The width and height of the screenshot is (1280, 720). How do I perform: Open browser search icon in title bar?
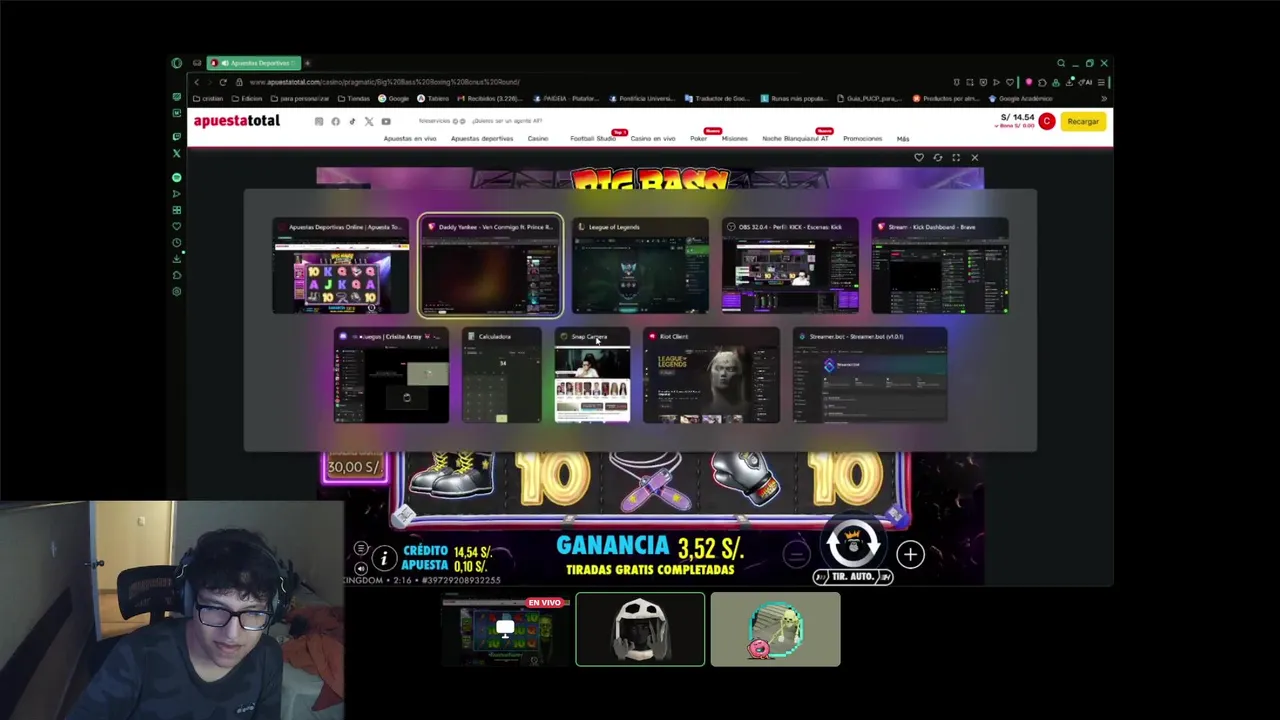tap(1061, 63)
